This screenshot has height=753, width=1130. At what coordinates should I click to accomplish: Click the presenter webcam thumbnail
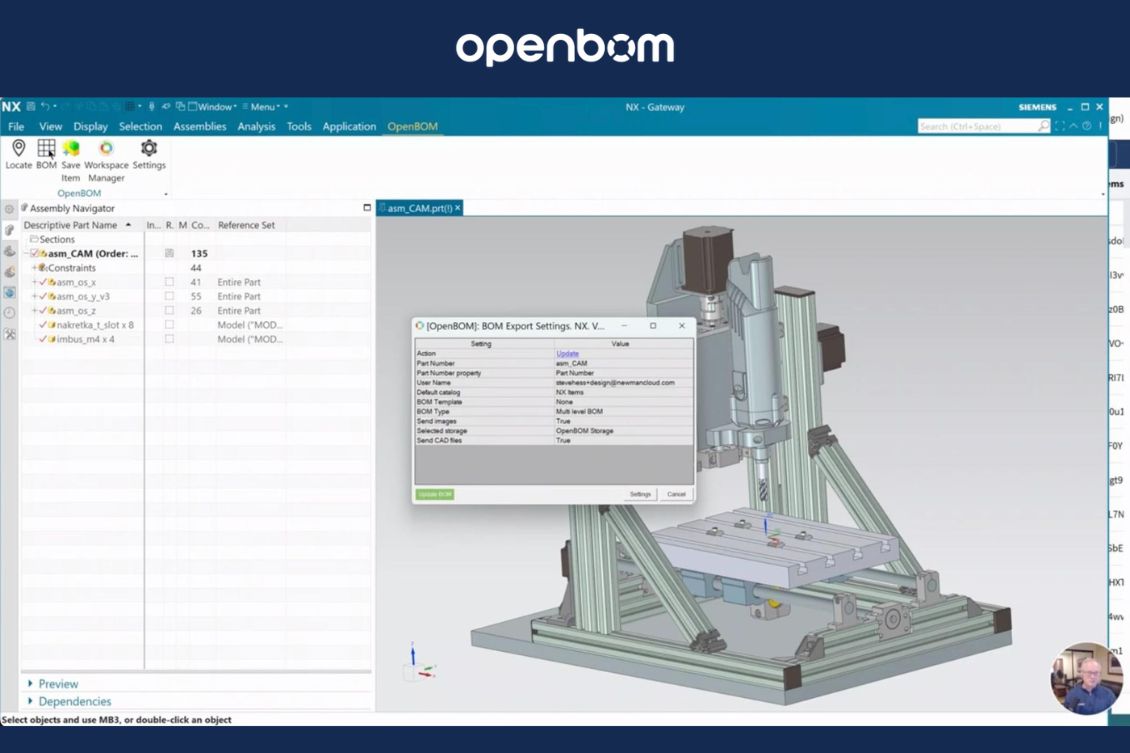tap(1086, 677)
